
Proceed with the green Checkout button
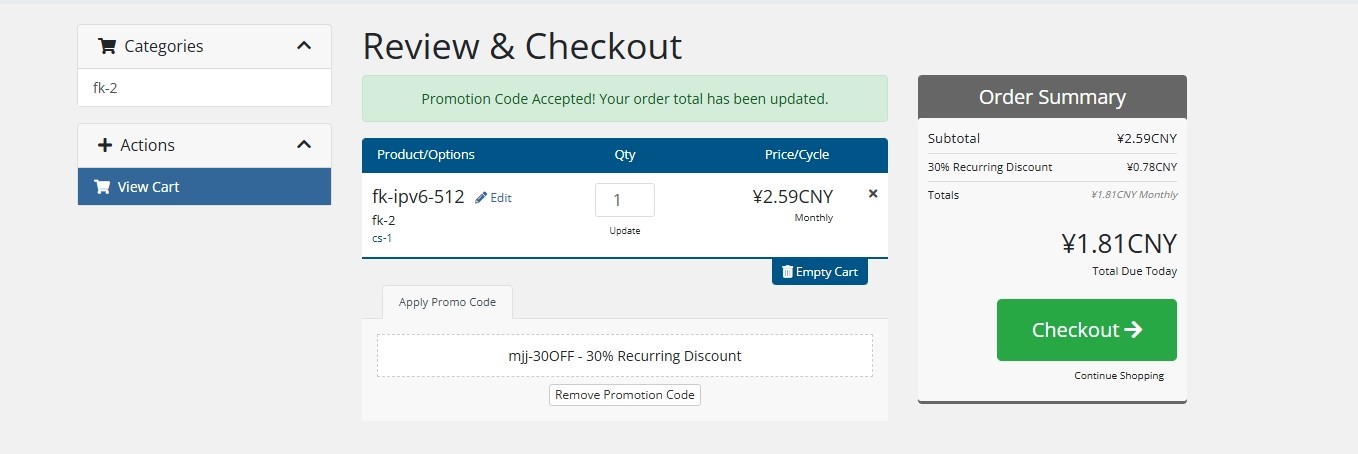coord(1087,330)
